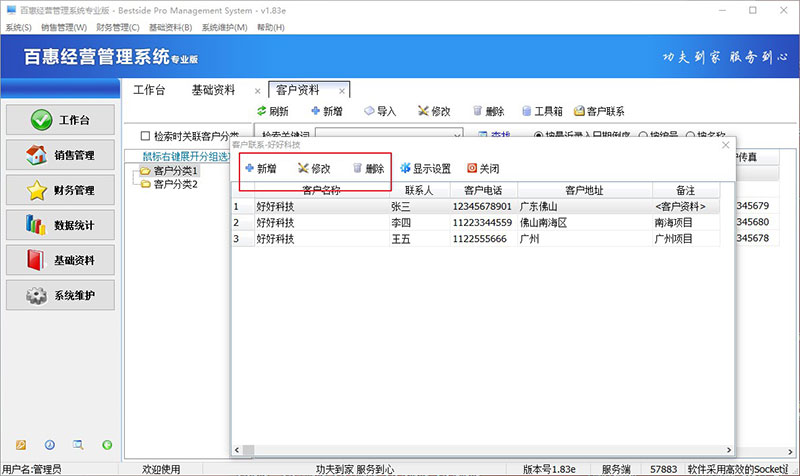The image size is (800, 476).
Task: Switch to the 工作台 tab
Action: 149,90
